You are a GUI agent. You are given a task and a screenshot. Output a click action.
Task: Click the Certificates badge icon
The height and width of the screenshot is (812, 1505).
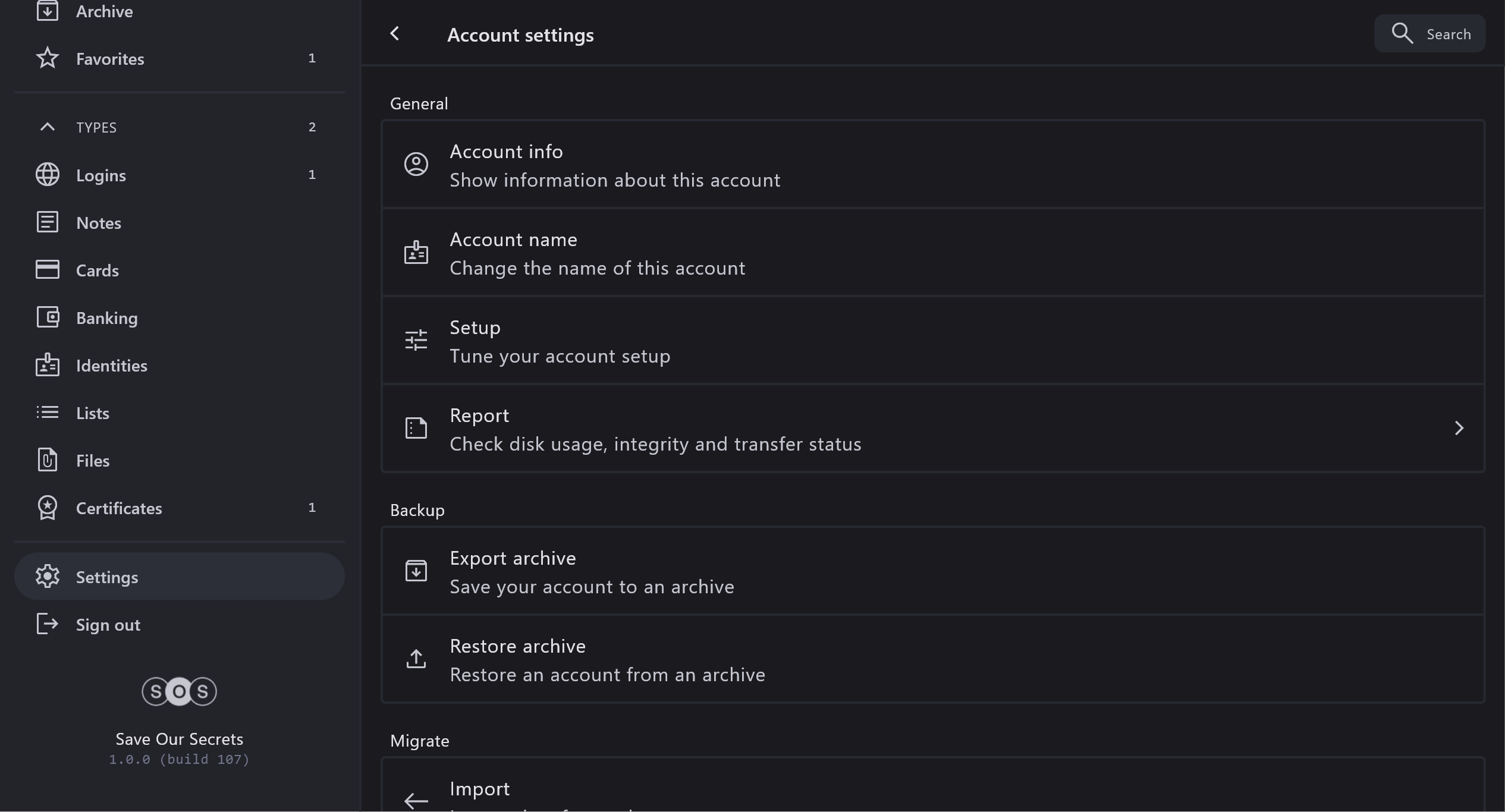point(48,508)
